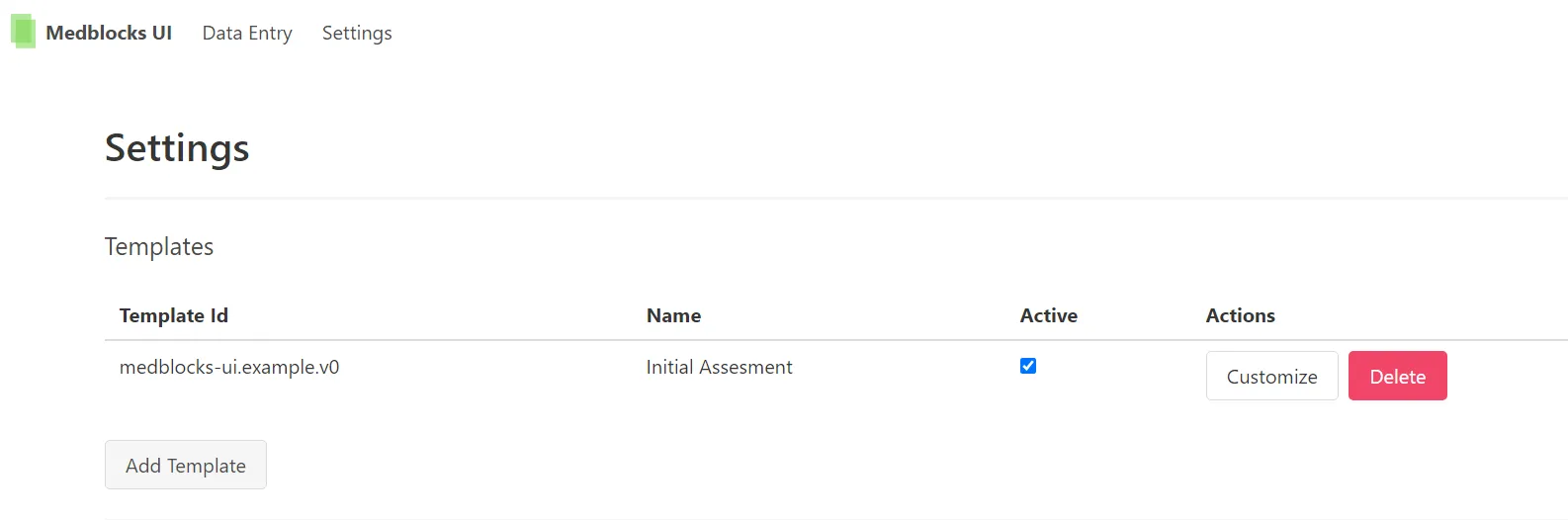This screenshot has width=1568, height=520.
Task: Click Customize for medblocks-ui.example.v0 template
Action: coord(1271,377)
